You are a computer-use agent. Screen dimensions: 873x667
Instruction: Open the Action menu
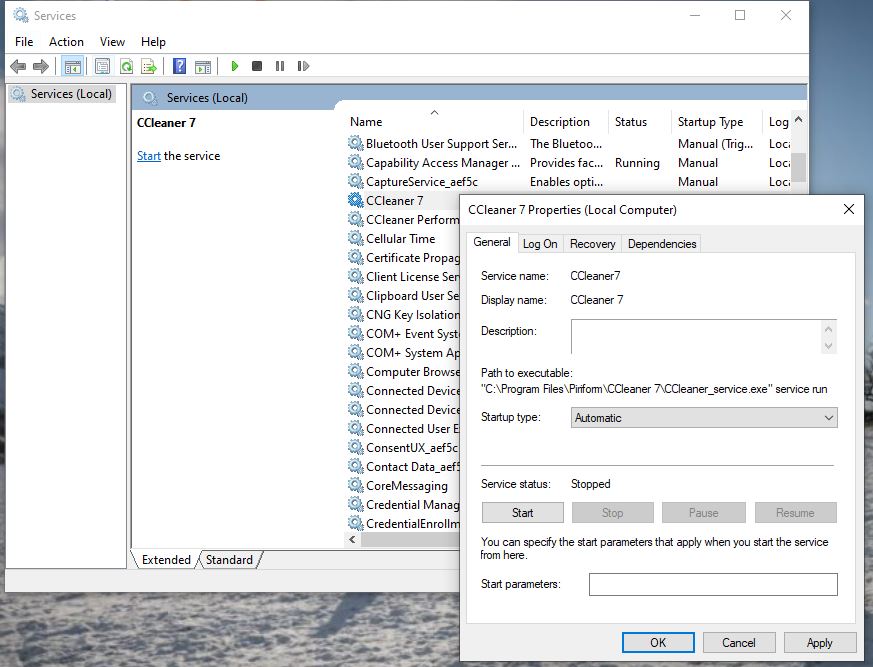[66, 42]
